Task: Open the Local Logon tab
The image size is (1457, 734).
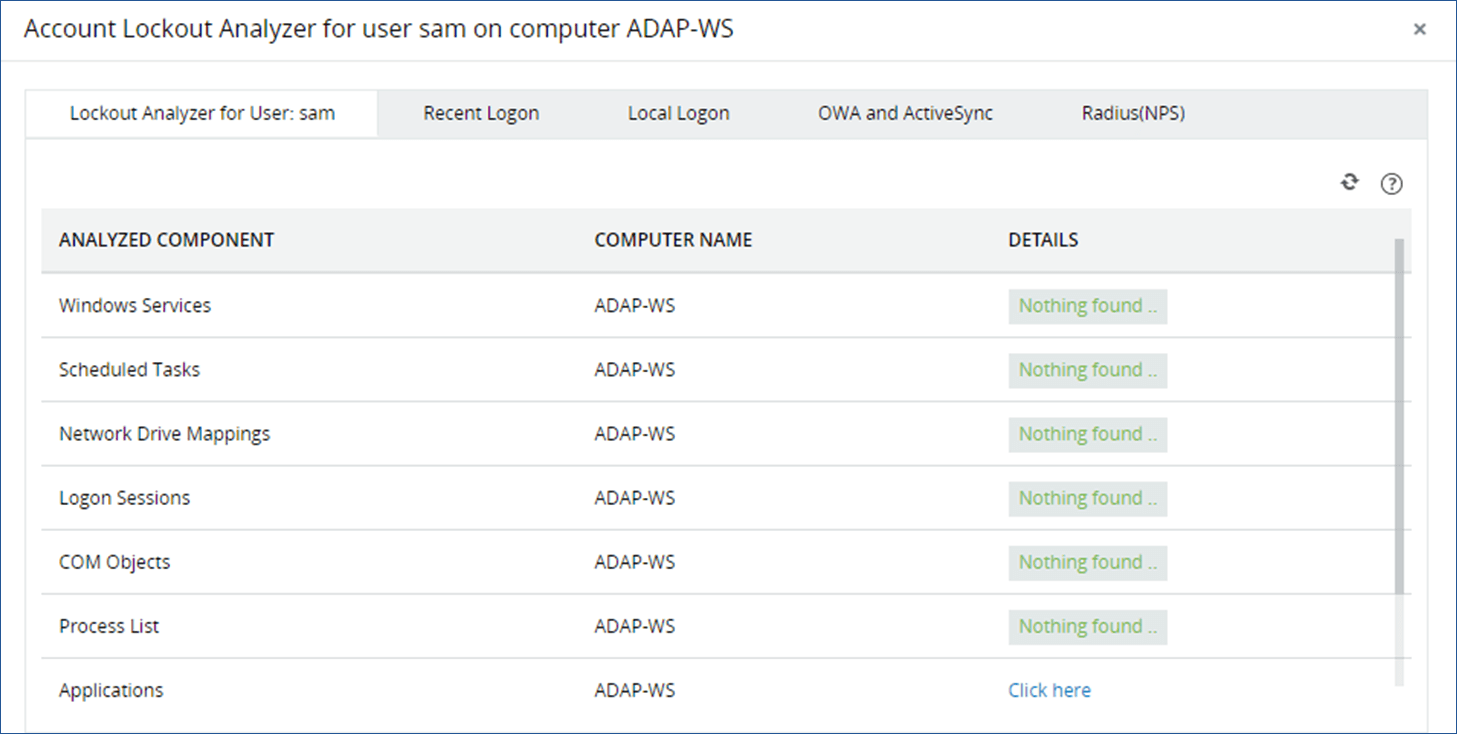Action: pyautogui.click(x=678, y=113)
